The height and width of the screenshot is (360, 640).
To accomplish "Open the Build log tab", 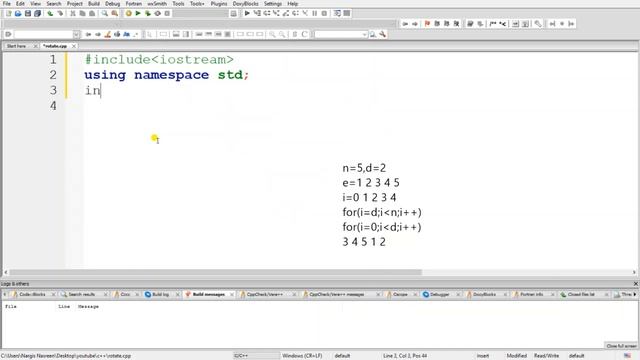I will 160,294.
